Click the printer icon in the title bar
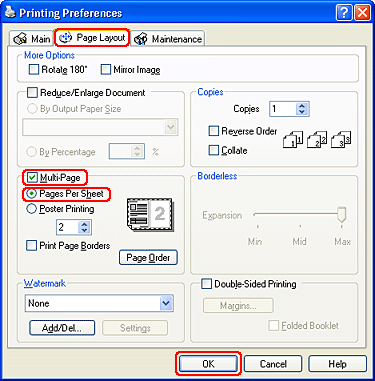 click(x=10, y=12)
